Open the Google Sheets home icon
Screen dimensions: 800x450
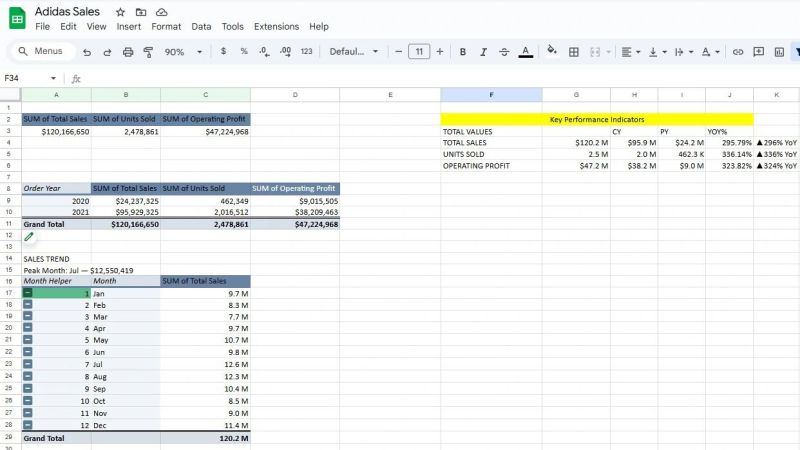click(17, 18)
